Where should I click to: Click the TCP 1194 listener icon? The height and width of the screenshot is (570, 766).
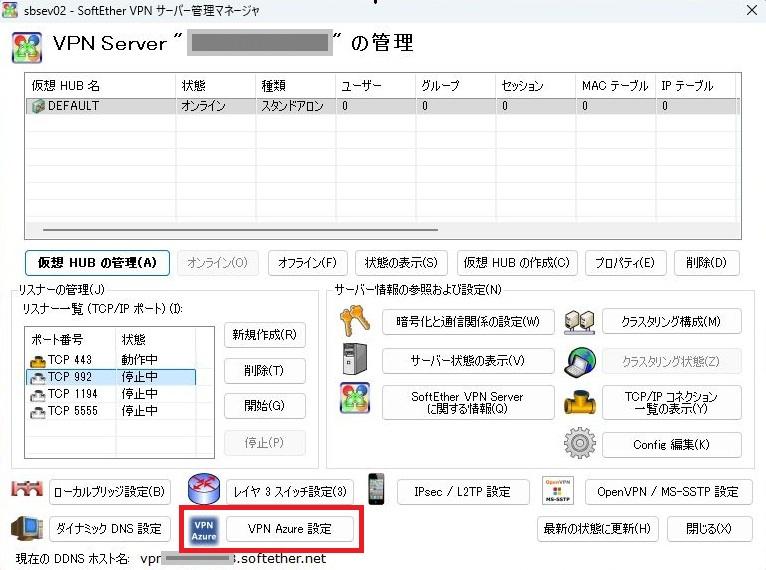click(38, 395)
